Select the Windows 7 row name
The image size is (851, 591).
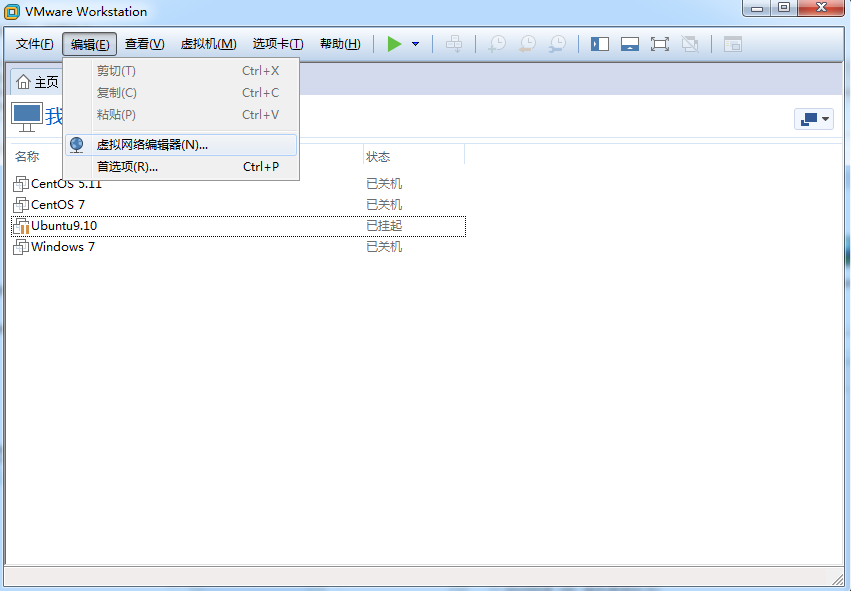[x=63, y=247]
